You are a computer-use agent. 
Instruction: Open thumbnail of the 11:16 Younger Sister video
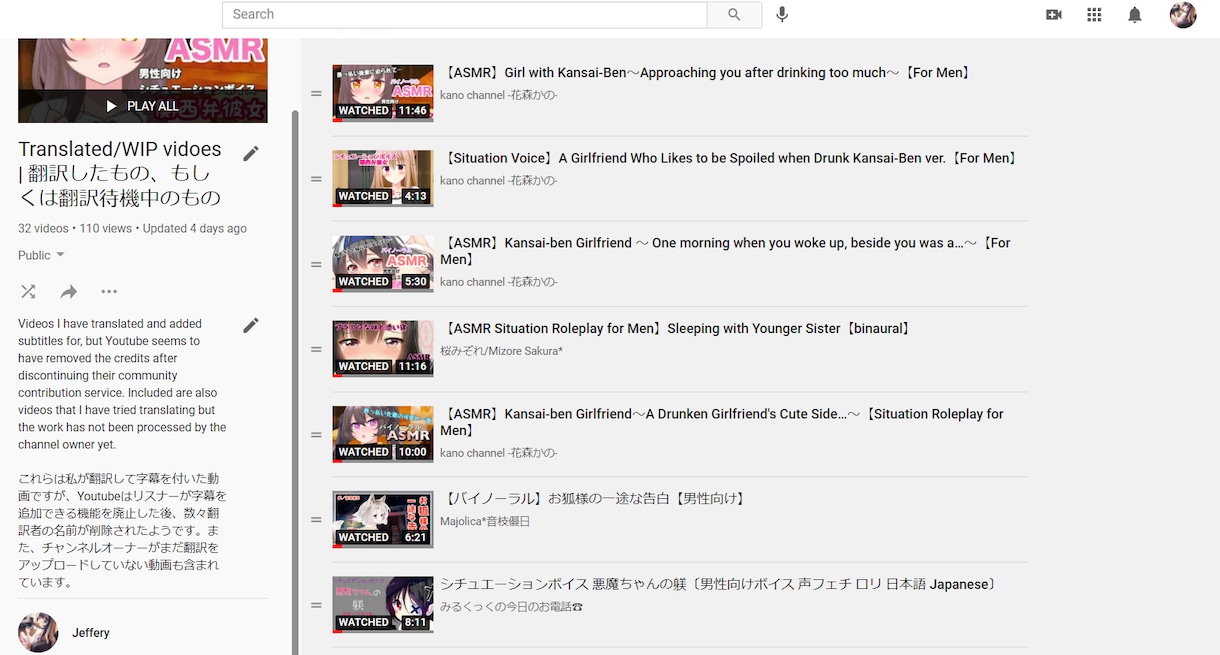coord(383,349)
